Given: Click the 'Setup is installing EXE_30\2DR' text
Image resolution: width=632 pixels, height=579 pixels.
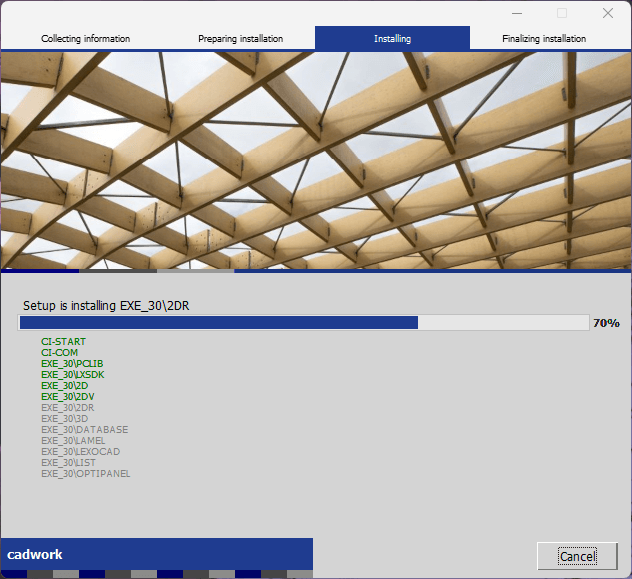Looking at the screenshot, I should tap(106, 306).
